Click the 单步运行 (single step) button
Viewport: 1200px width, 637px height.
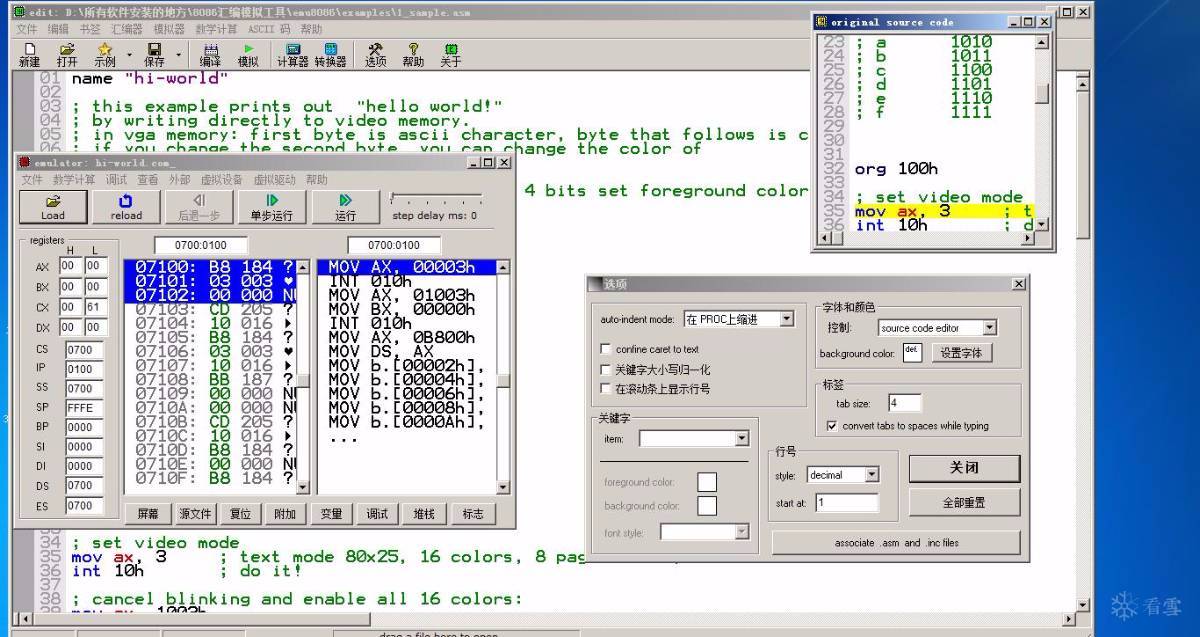pyautogui.click(x=272, y=207)
